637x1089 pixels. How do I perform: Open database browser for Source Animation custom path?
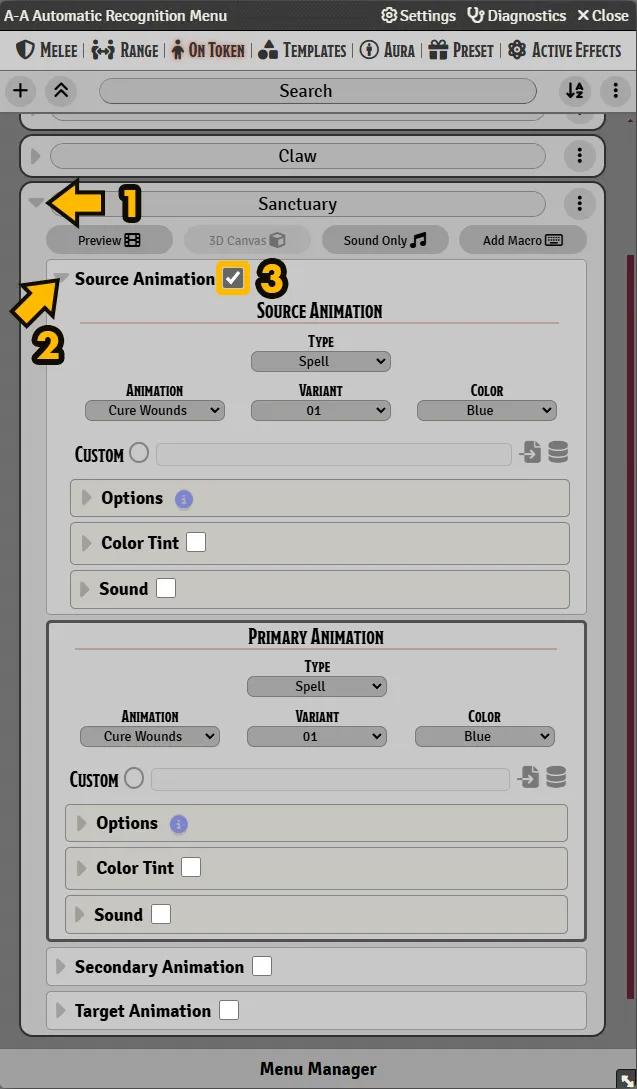[x=558, y=453]
